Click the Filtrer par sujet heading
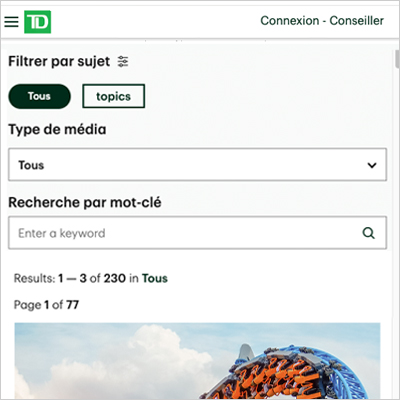This screenshot has width=400, height=400. point(59,62)
